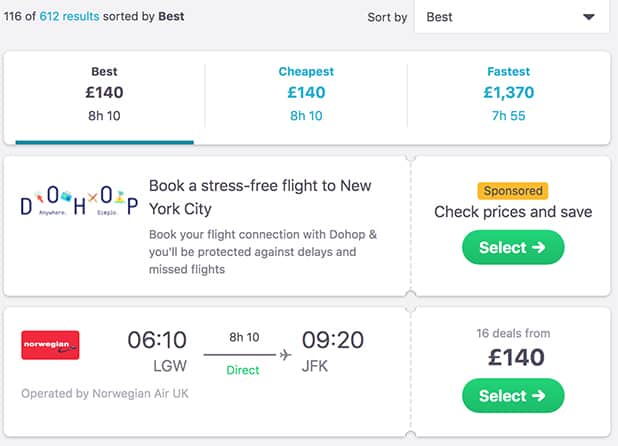Click the green Direct flight label
Image resolution: width=618 pixels, height=446 pixels.
tap(244, 370)
